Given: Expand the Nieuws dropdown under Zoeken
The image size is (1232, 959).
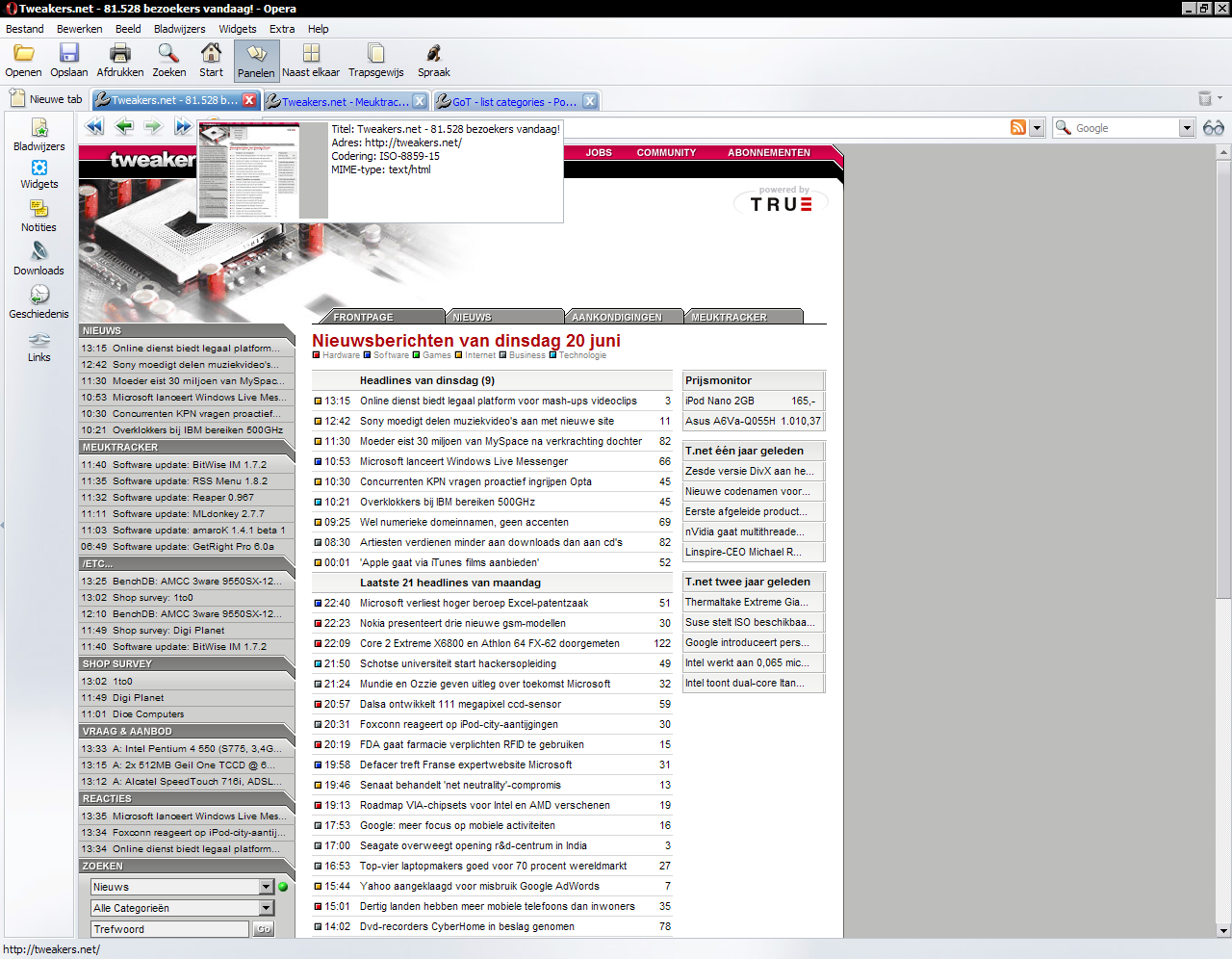Looking at the screenshot, I should [x=267, y=887].
